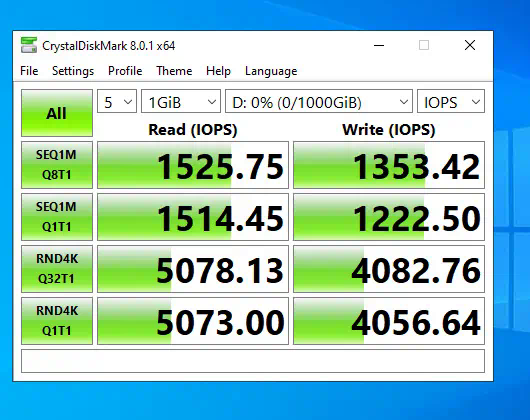Run the RND4K Q1T1 benchmark
The width and height of the screenshot is (530, 420).
57,321
